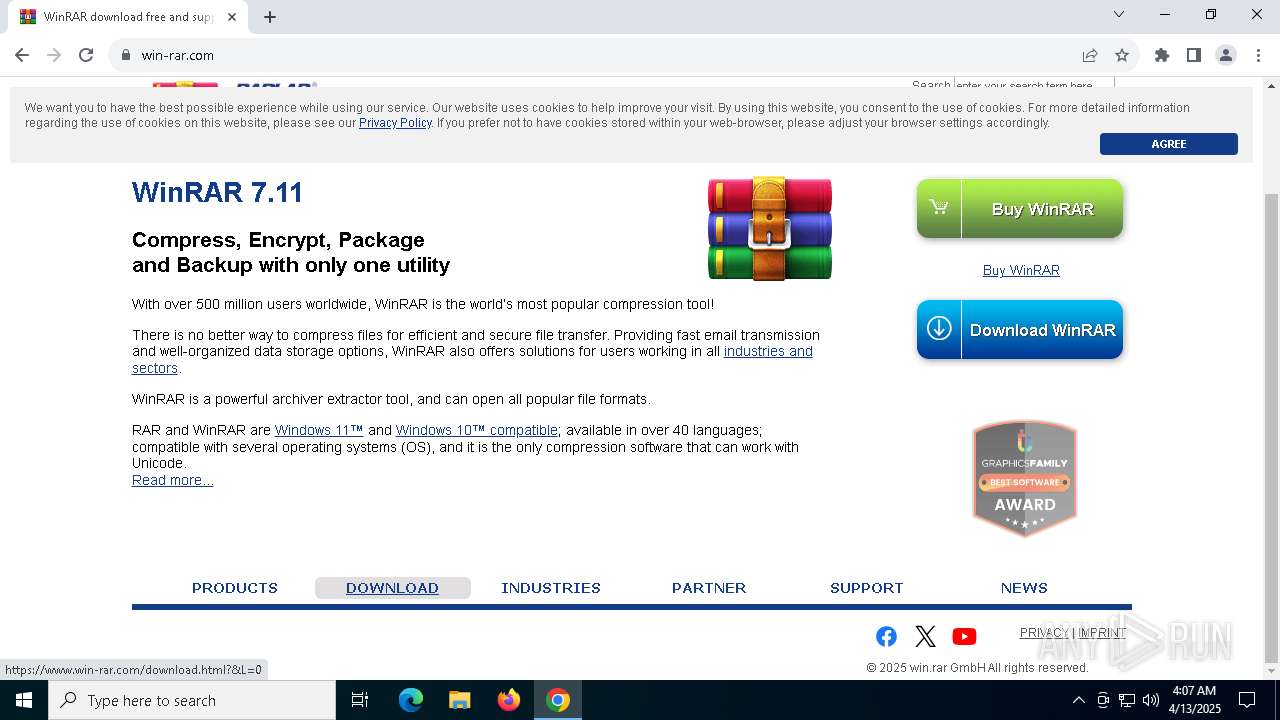Open WinRAR Facebook page icon
The height and width of the screenshot is (720, 1280).
coord(886,636)
